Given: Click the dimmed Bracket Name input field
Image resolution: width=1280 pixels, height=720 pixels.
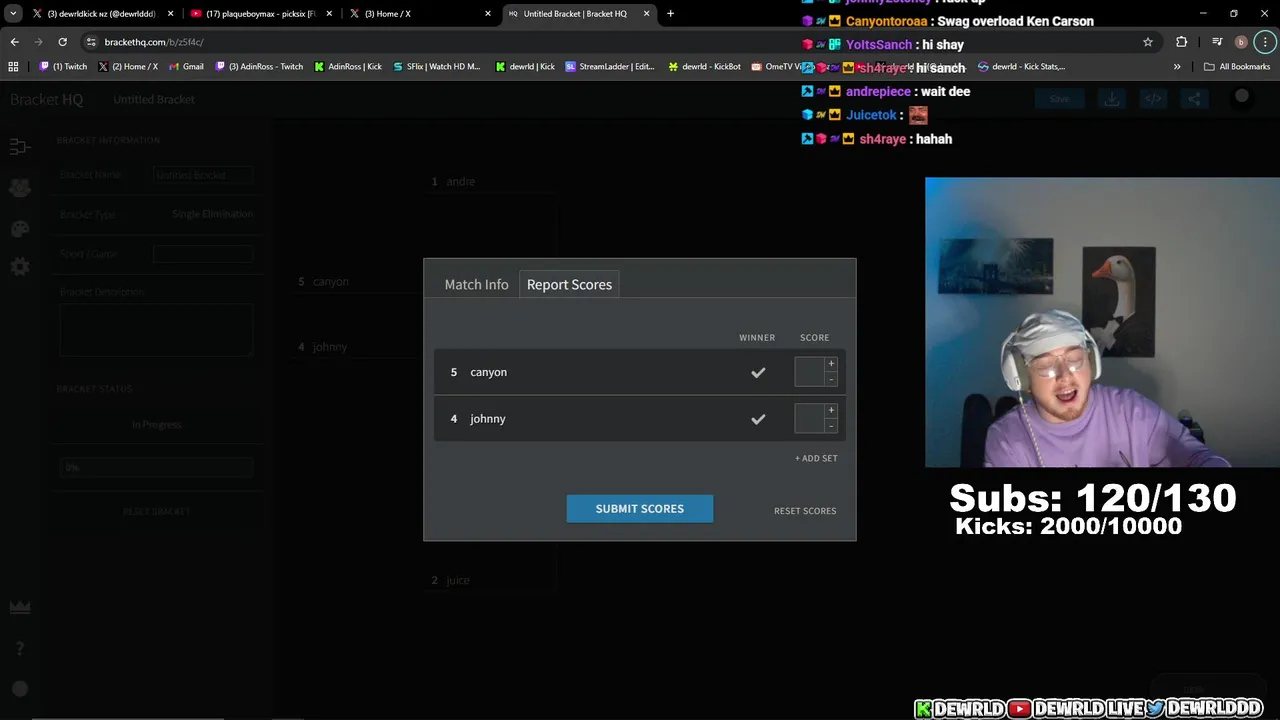Looking at the screenshot, I should pos(203,175).
